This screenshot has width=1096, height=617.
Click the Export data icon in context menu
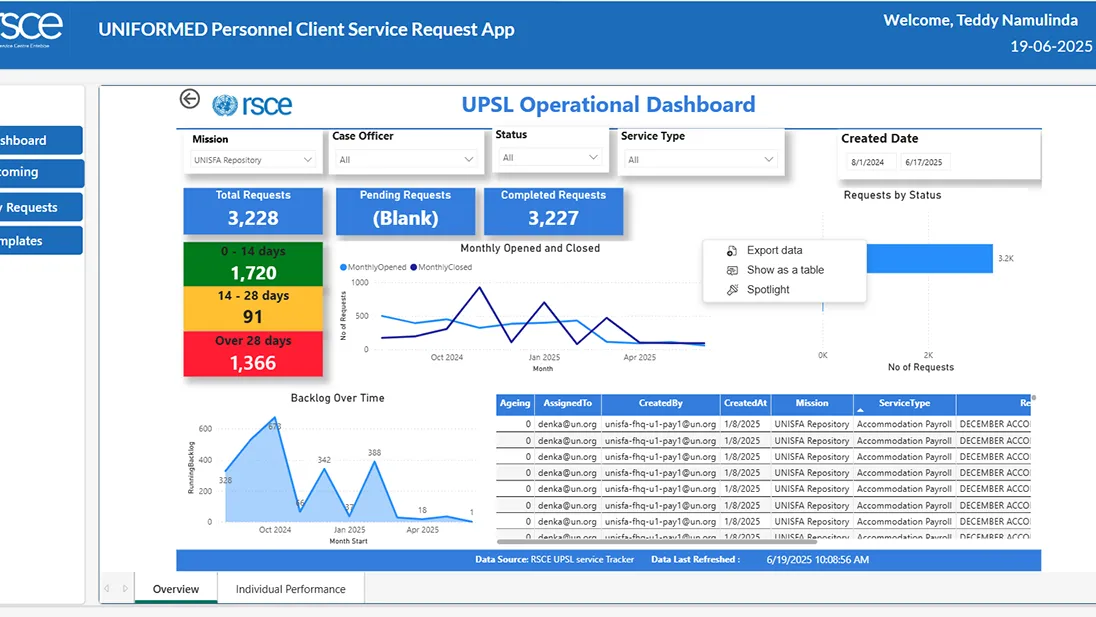[732, 251]
